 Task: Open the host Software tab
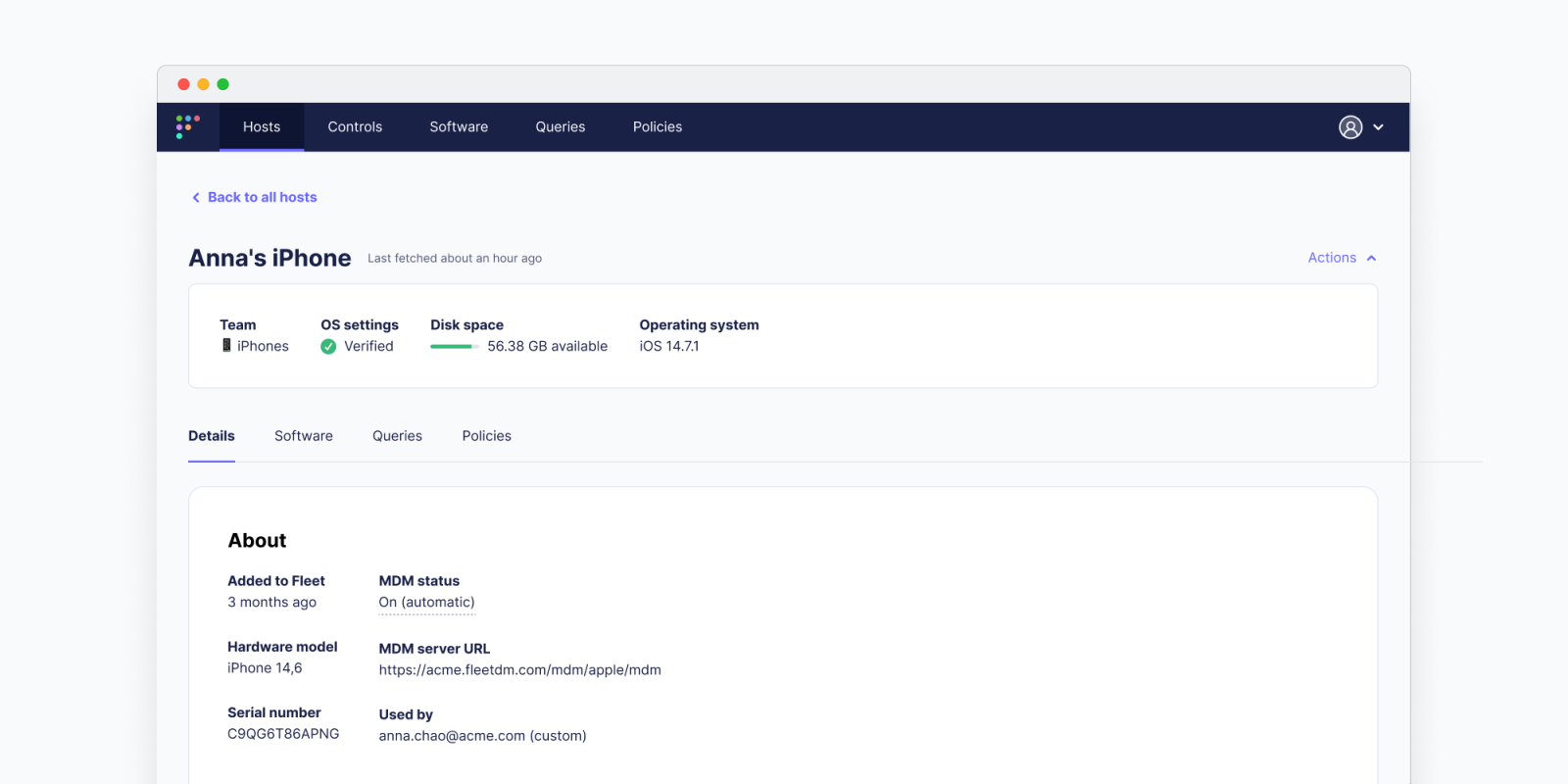(303, 436)
